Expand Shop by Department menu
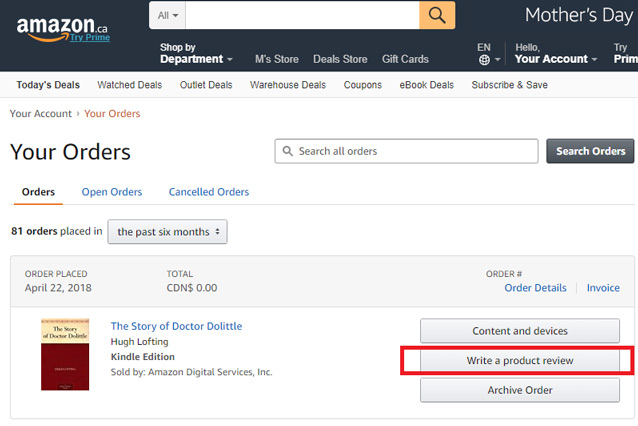Viewport: 638px width, 426px height. pyautogui.click(x=196, y=53)
